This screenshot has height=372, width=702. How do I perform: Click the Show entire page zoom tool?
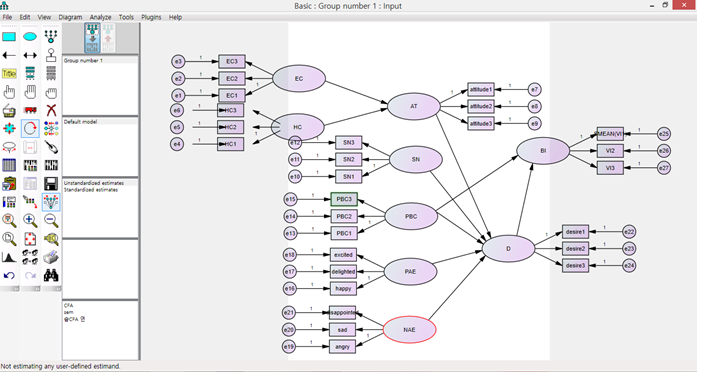tap(9, 239)
